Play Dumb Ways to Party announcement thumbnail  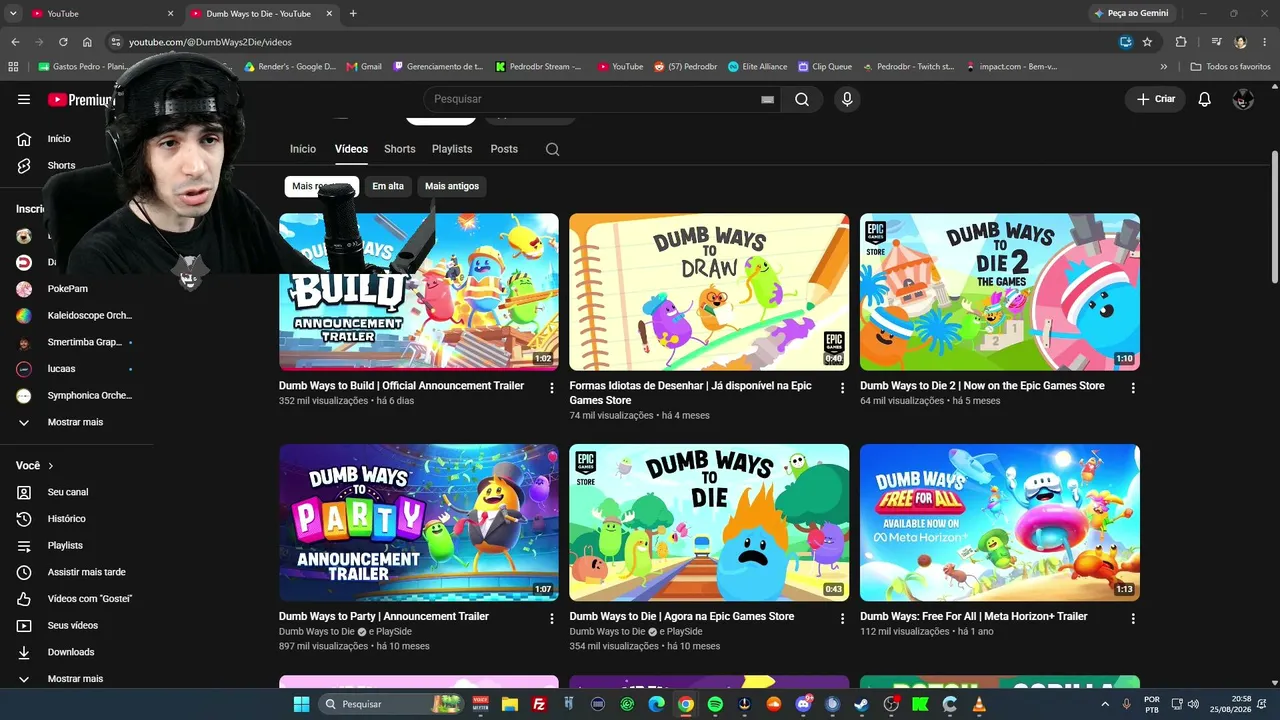[419, 523]
